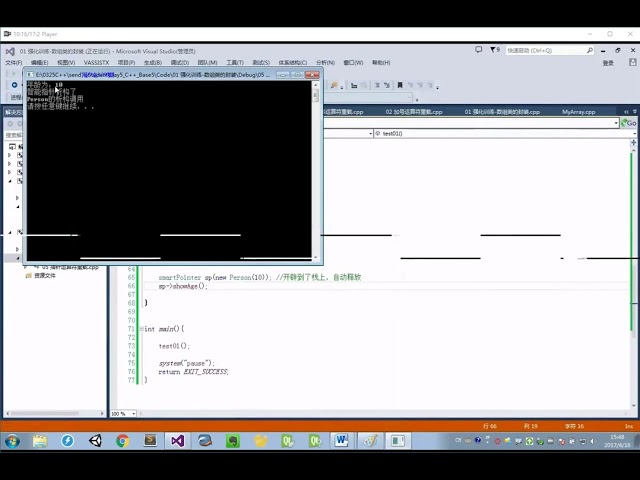The image size is (640, 480).
Task: Click the system("pause") code line
Action: point(187,363)
